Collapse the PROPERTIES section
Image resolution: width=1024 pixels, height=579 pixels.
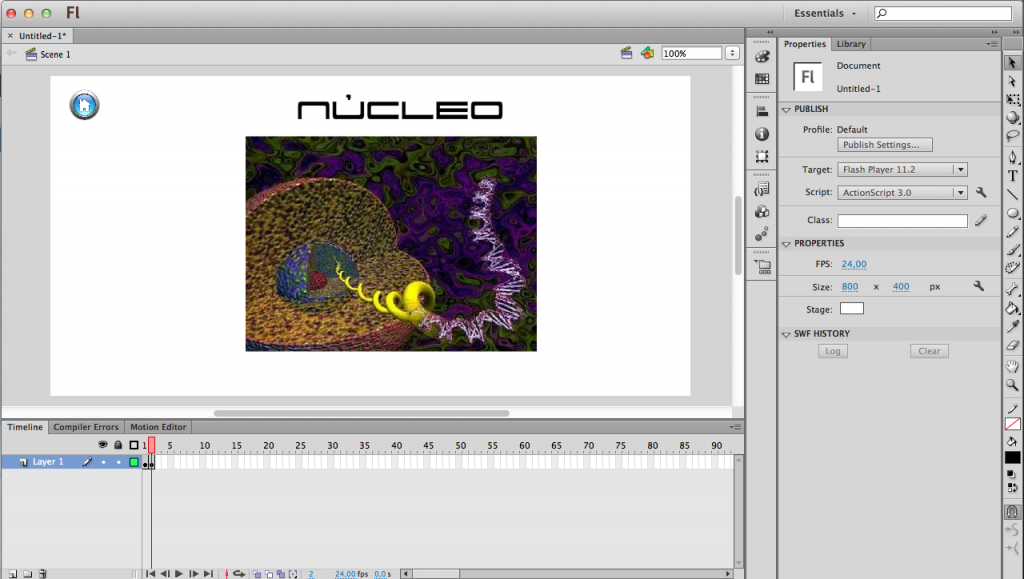tap(786, 243)
